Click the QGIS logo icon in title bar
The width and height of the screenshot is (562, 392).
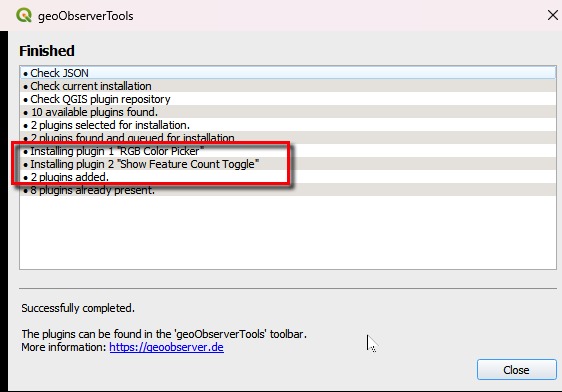coord(24,15)
